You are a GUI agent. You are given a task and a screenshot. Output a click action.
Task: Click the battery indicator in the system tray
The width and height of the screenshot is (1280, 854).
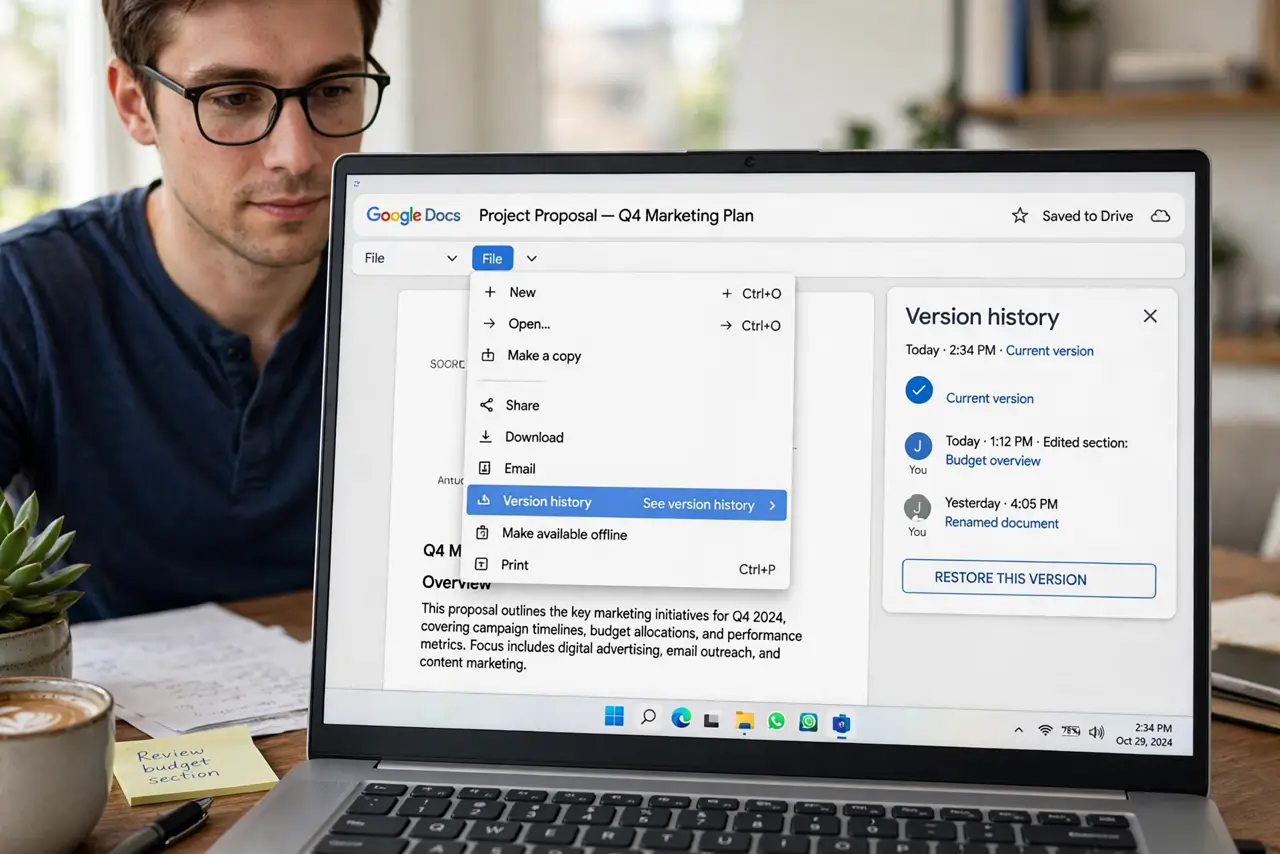click(1071, 731)
